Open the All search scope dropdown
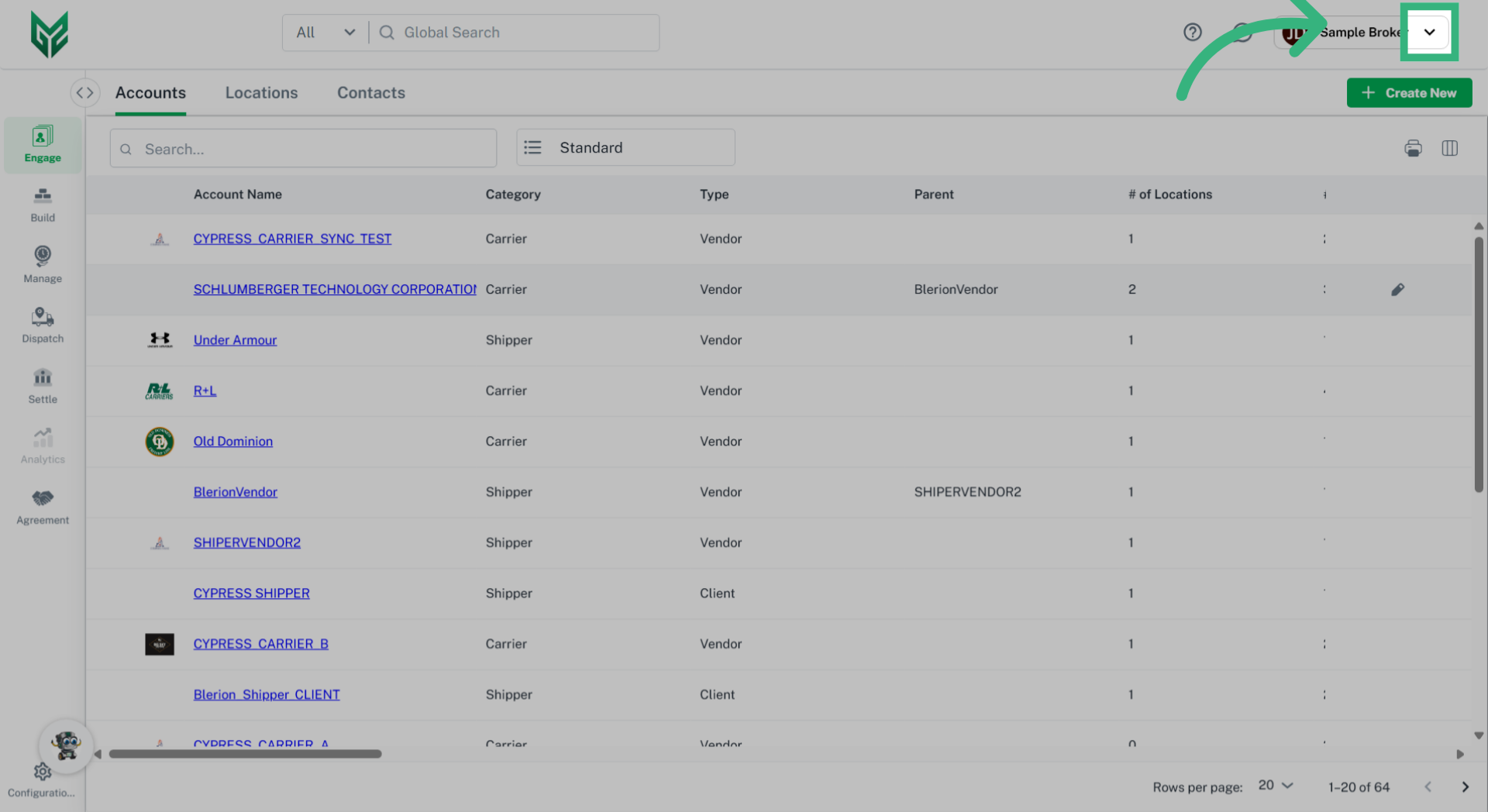The width and height of the screenshot is (1488, 812). (325, 33)
